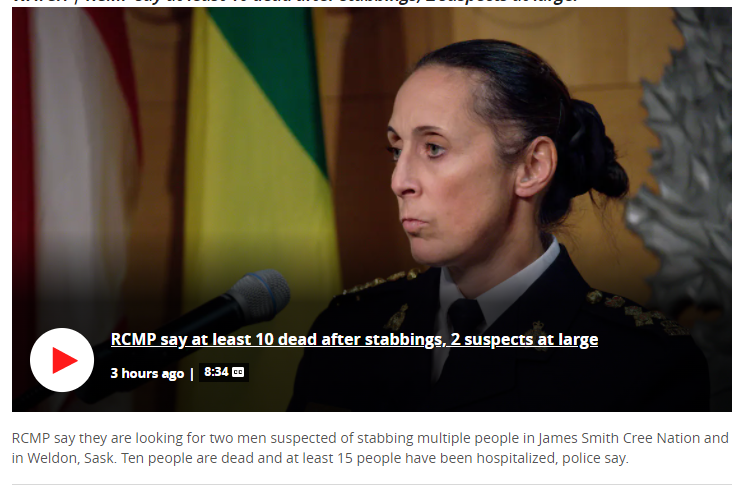Image resolution: width=743 pixels, height=487 pixels.
Task: Click the red triangle inside the play circle
Action: (x=64, y=360)
